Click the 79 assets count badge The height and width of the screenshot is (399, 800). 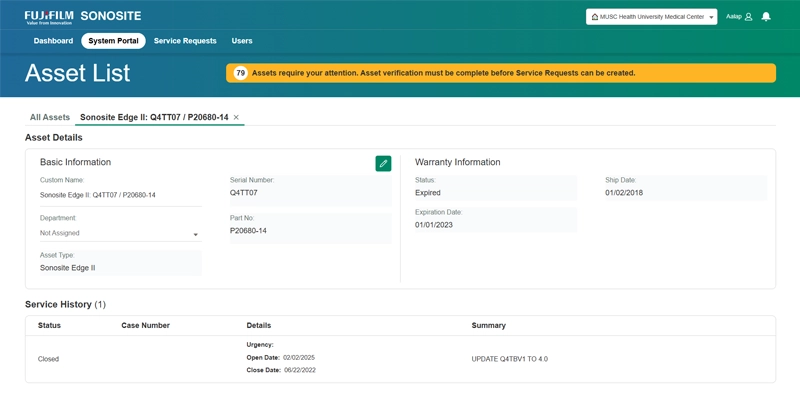241,73
